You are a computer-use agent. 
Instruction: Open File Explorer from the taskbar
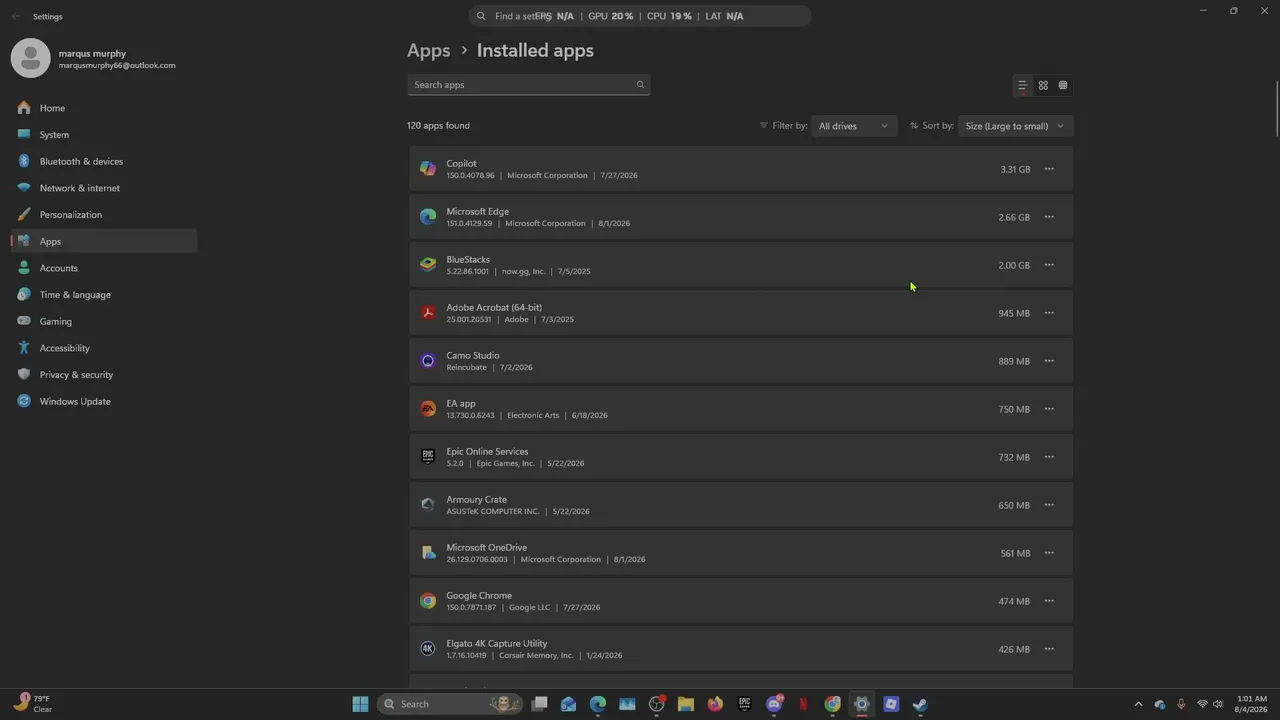coord(686,704)
